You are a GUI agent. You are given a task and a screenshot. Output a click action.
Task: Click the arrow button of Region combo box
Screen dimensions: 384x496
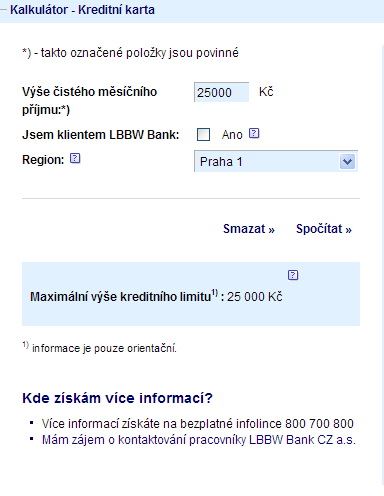[347, 162]
